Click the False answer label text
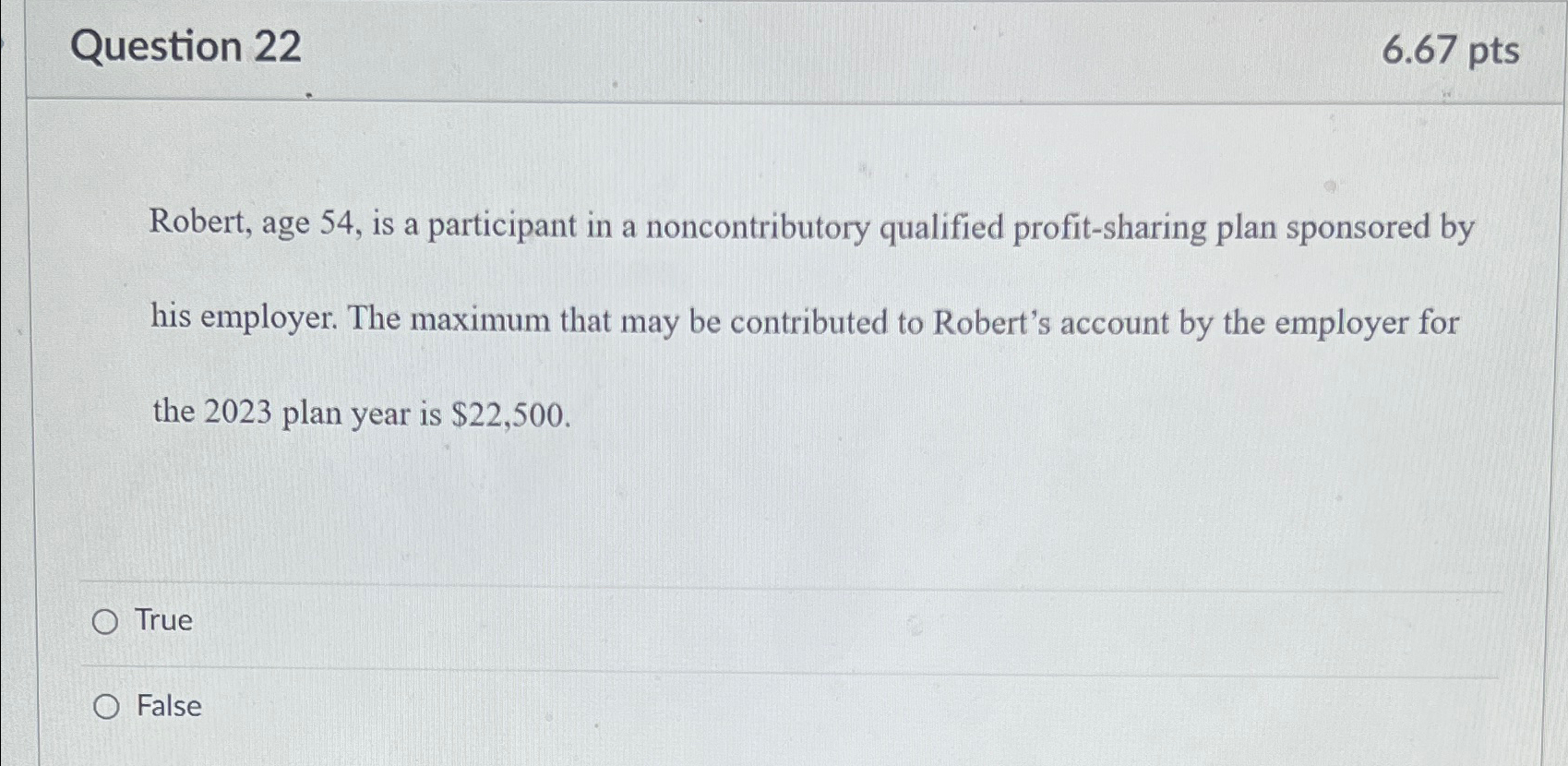This screenshot has height=766, width=1568. 168,707
